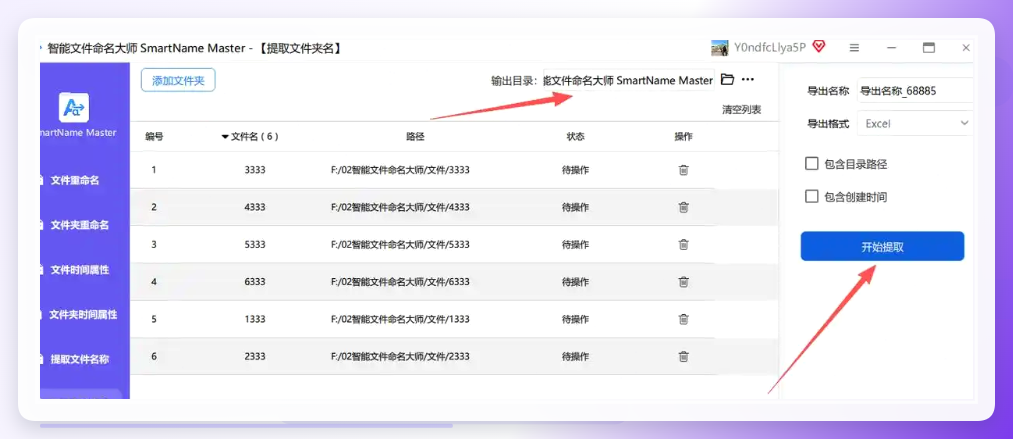Open the 导出格式 Excel dropdown
The image size is (1013, 439).
(915, 123)
